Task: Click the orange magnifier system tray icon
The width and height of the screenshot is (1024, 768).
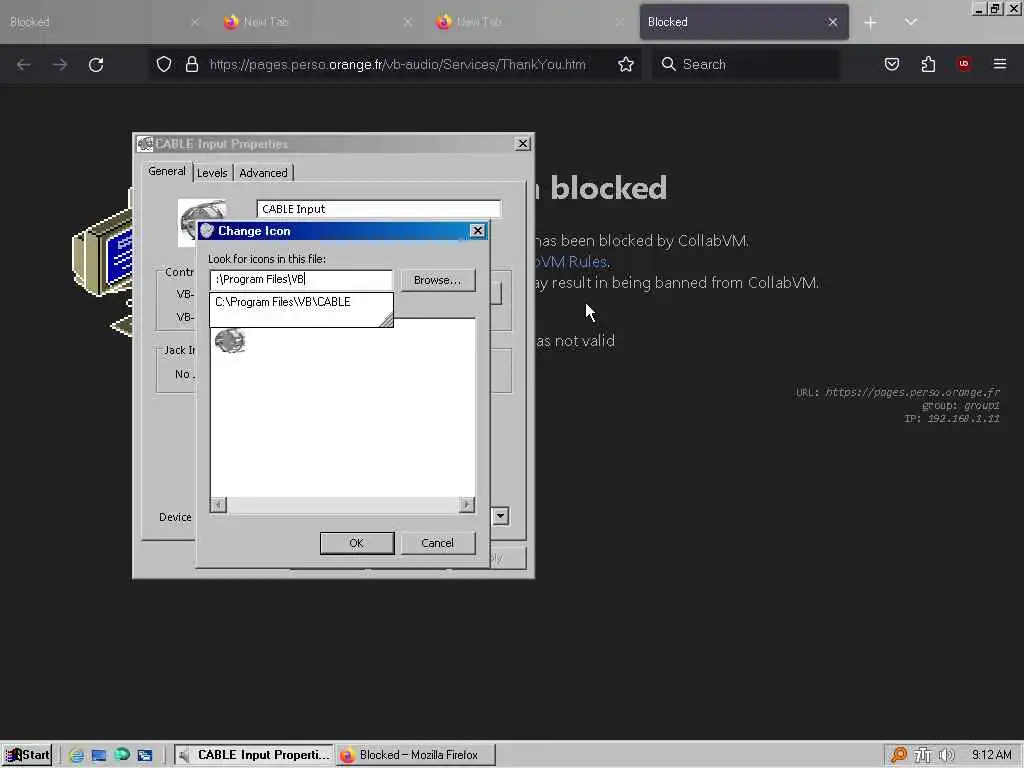Action: [899, 755]
